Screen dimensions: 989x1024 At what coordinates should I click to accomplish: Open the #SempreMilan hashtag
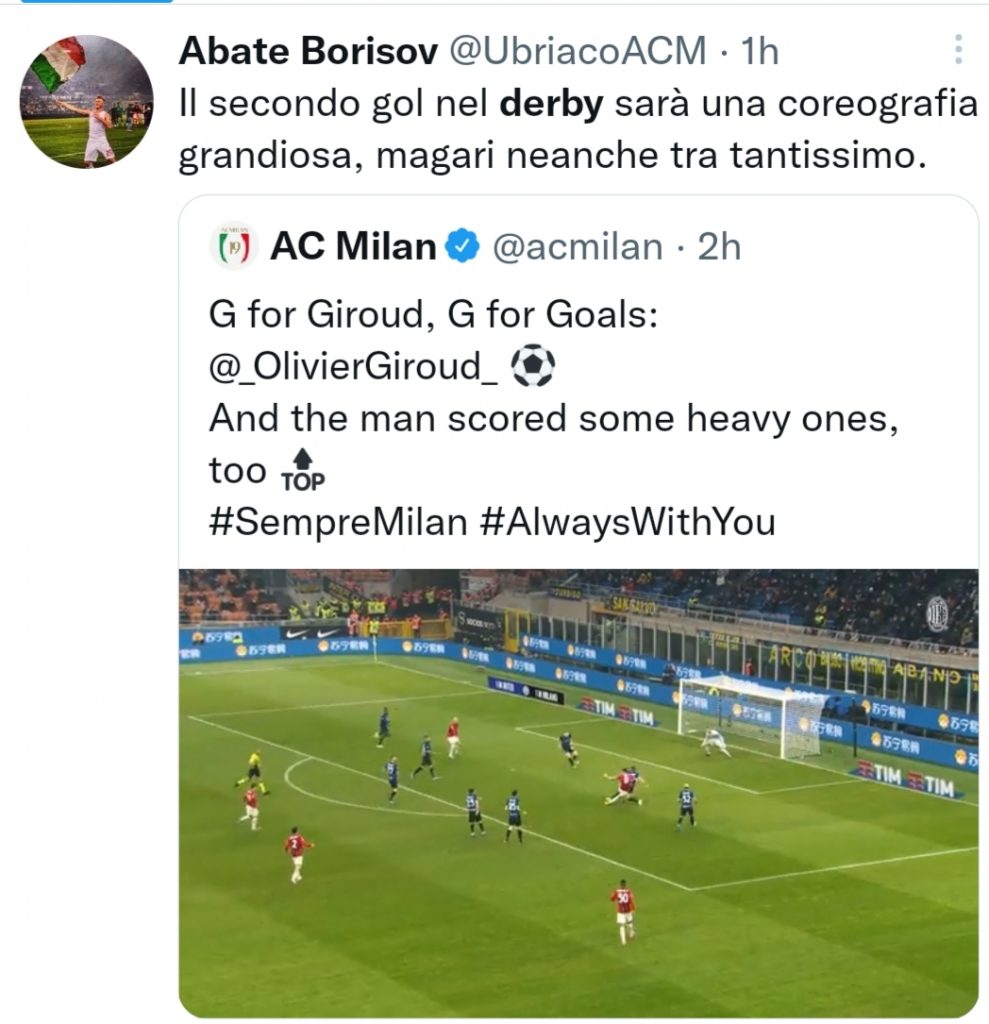tap(337, 521)
